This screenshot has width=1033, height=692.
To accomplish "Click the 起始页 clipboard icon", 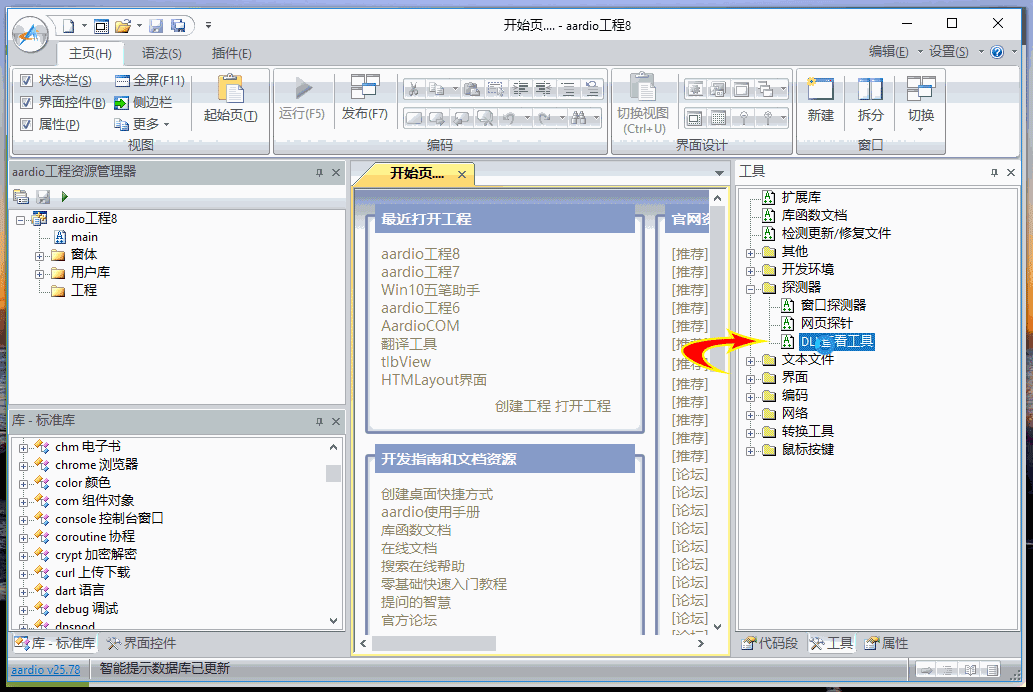I will [230, 90].
